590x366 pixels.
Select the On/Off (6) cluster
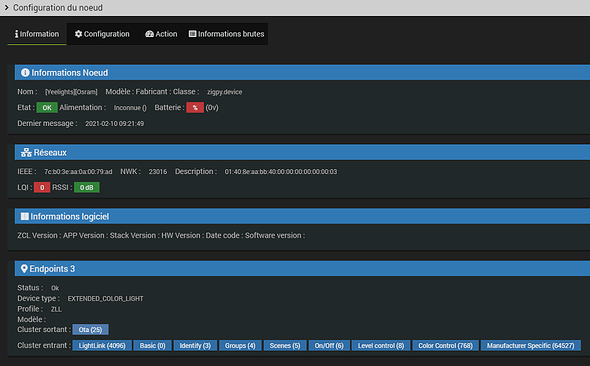[x=329, y=345]
